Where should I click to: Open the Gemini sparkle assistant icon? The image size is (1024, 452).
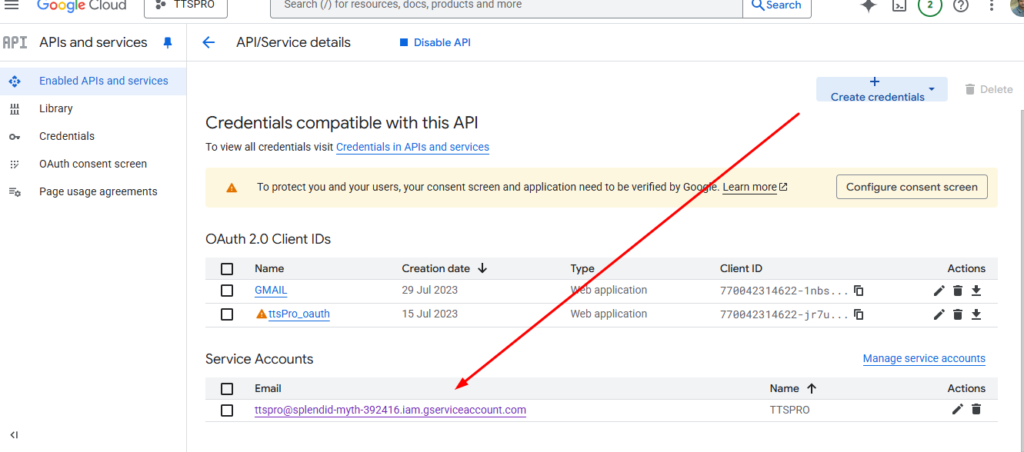point(868,5)
